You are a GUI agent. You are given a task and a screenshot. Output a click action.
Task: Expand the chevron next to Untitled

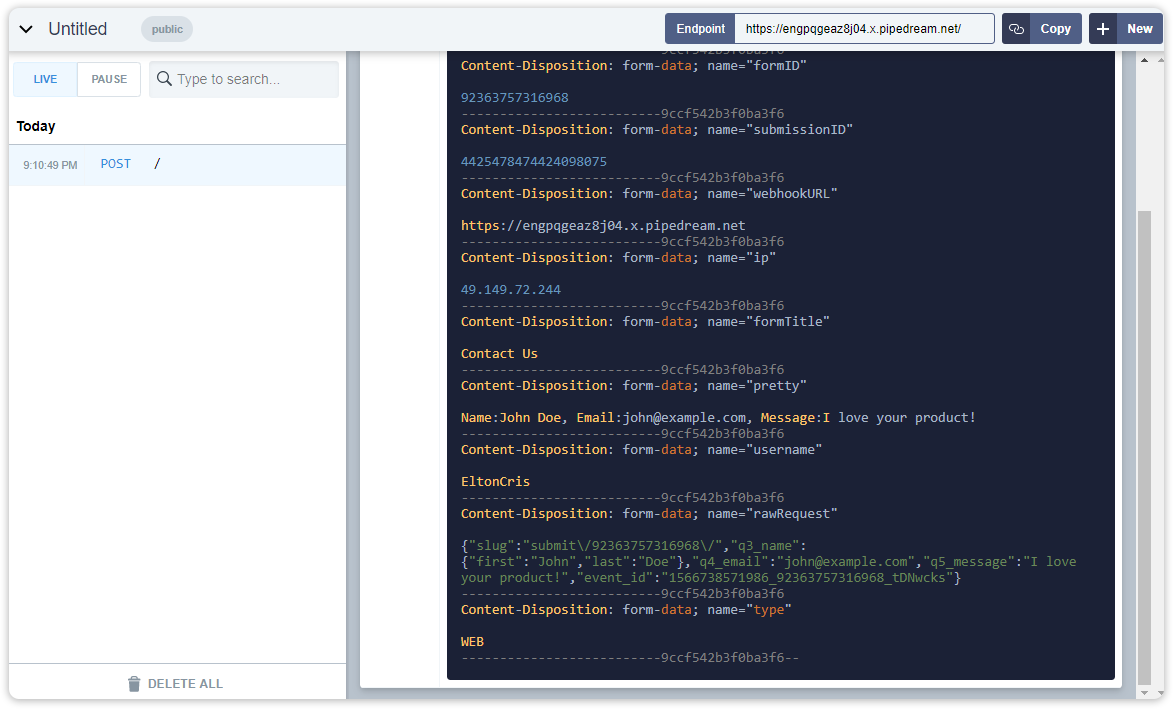26,29
